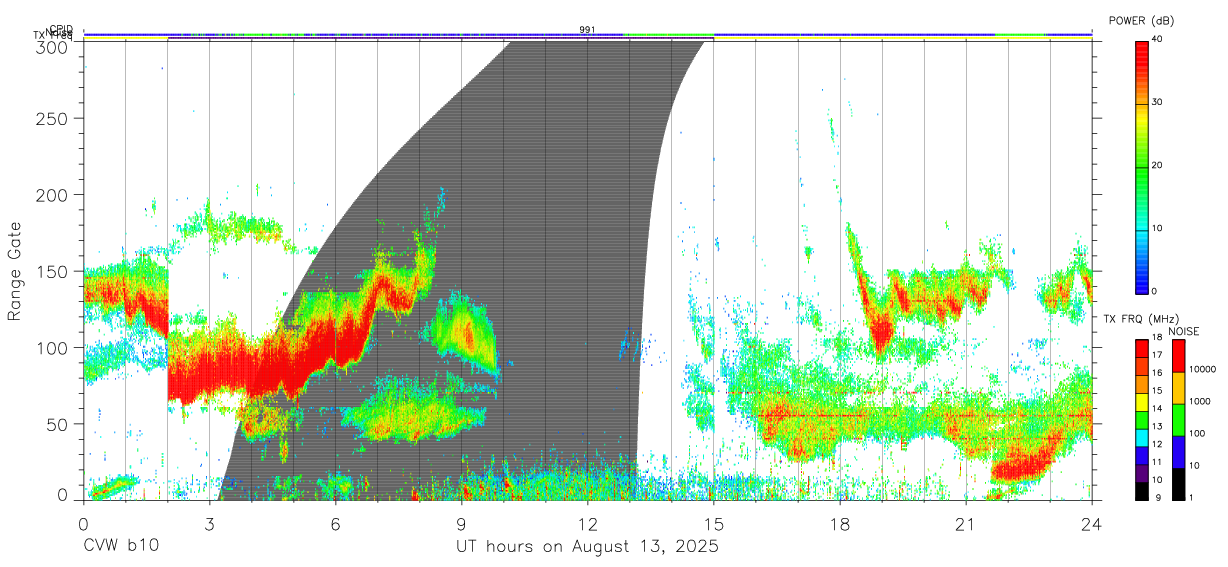Click the '1' label on NOISE scale

tap(1190, 497)
